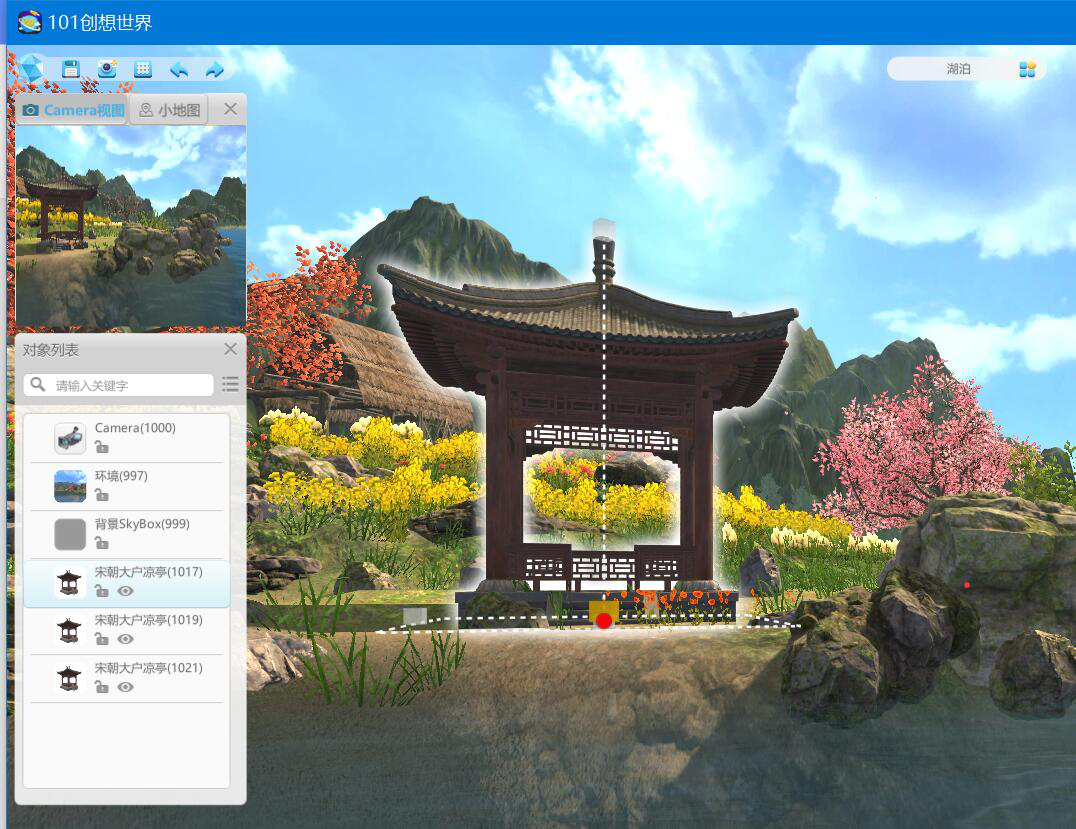Click the Camera(1000) video camera thumbnail icon
Image resolution: width=1076 pixels, height=829 pixels.
(70, 438)
